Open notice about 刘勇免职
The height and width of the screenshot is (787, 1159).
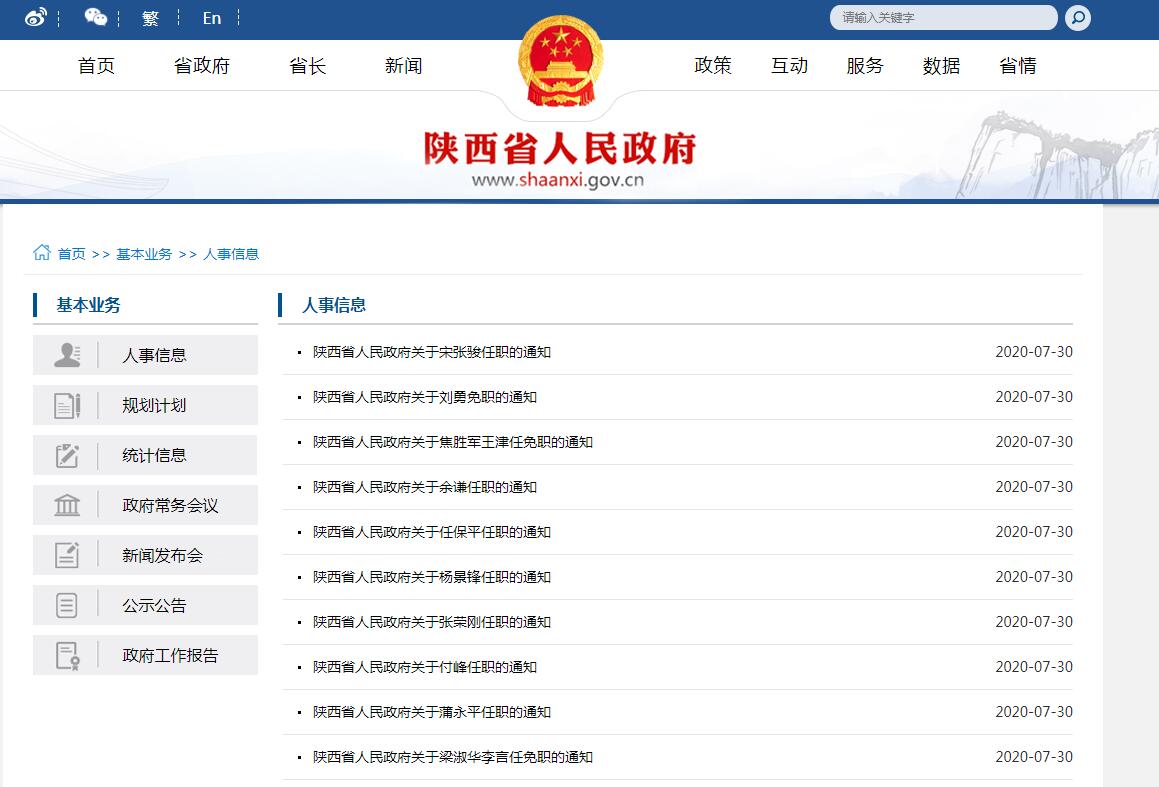click(424, 397)
